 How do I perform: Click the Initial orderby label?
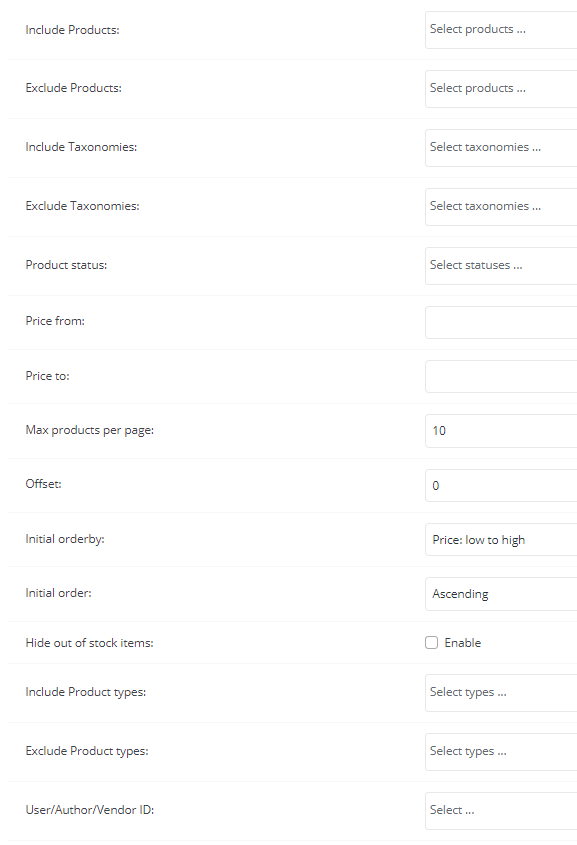65,539
